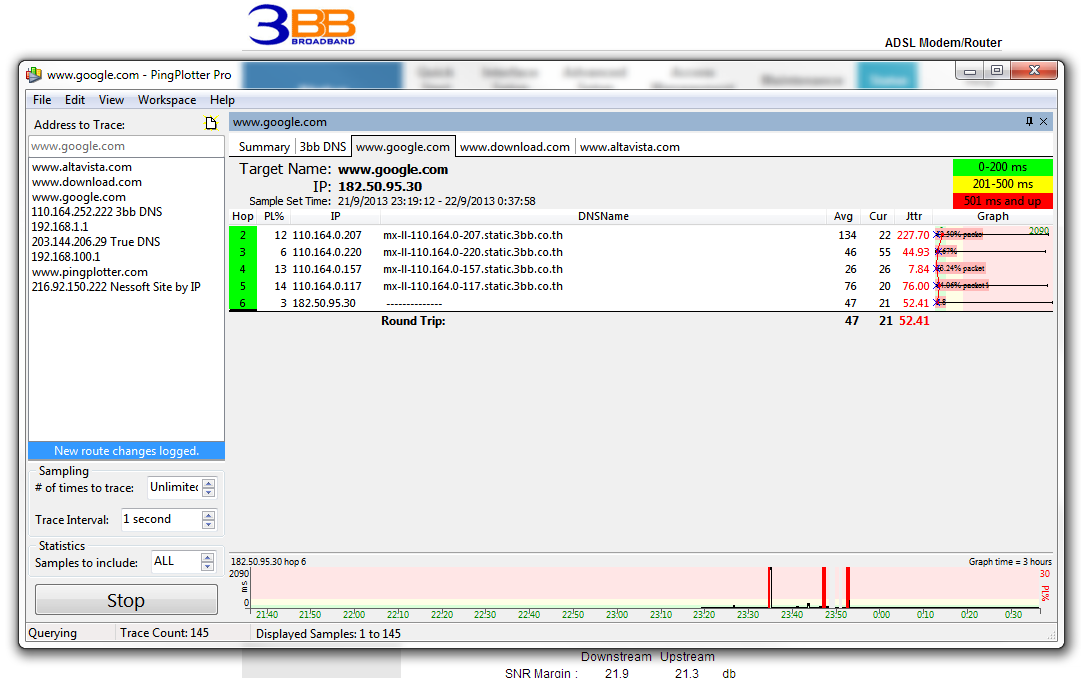This screenshot has width=1081, height=678.
Task: Open the File menu
Action: click(42, 100)
